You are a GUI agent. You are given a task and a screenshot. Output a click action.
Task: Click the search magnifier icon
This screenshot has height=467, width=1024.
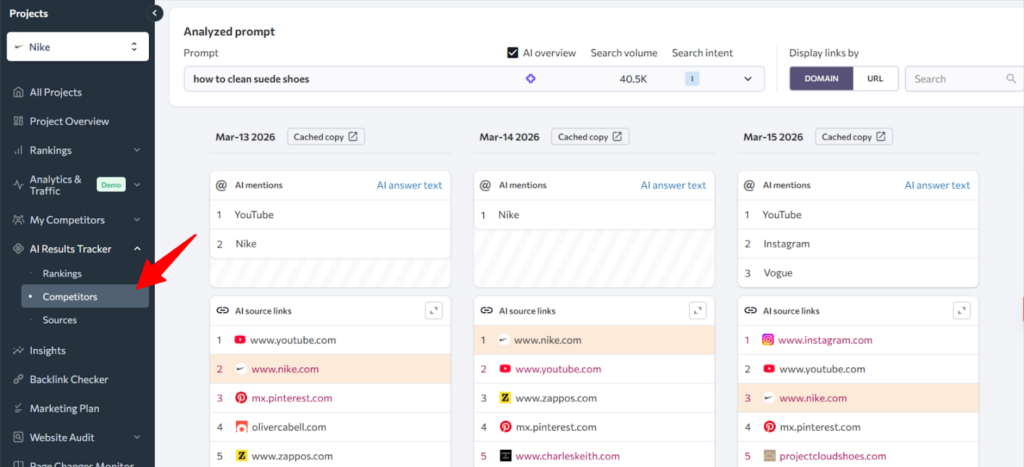tap(1011, 79)
